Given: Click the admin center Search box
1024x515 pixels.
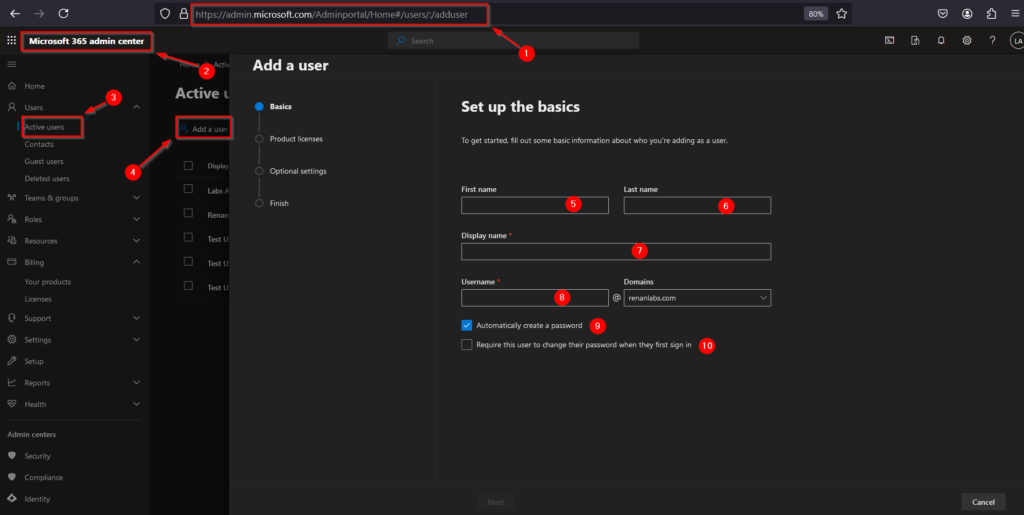Looking at the screenshot, I should [513, 40].
